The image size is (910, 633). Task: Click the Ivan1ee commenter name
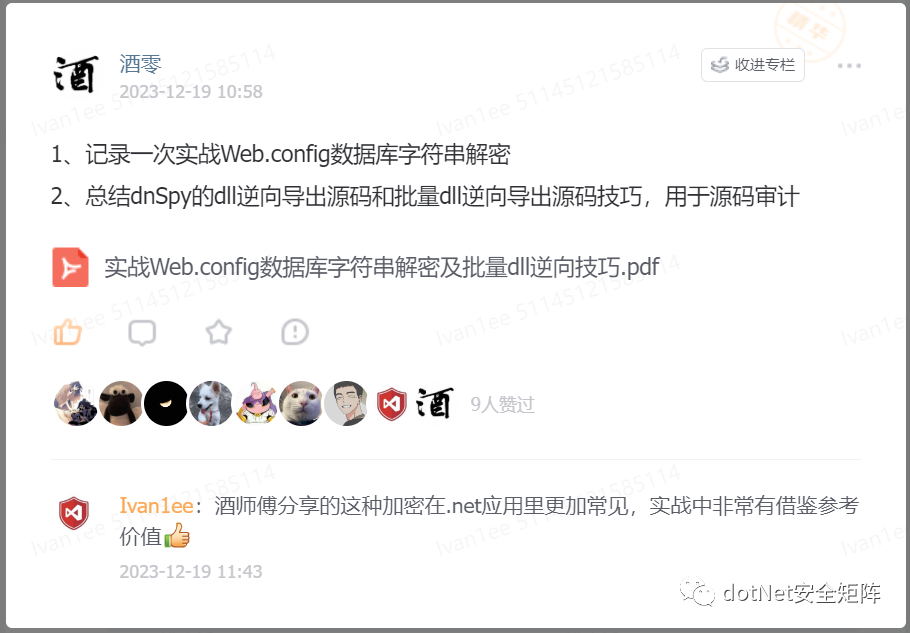[x=156, y=506]
